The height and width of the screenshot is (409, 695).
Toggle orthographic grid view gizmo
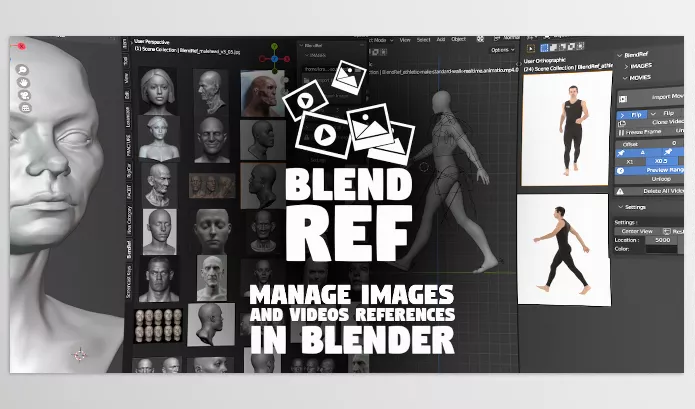pyautogui.click(x=25, y=108)
